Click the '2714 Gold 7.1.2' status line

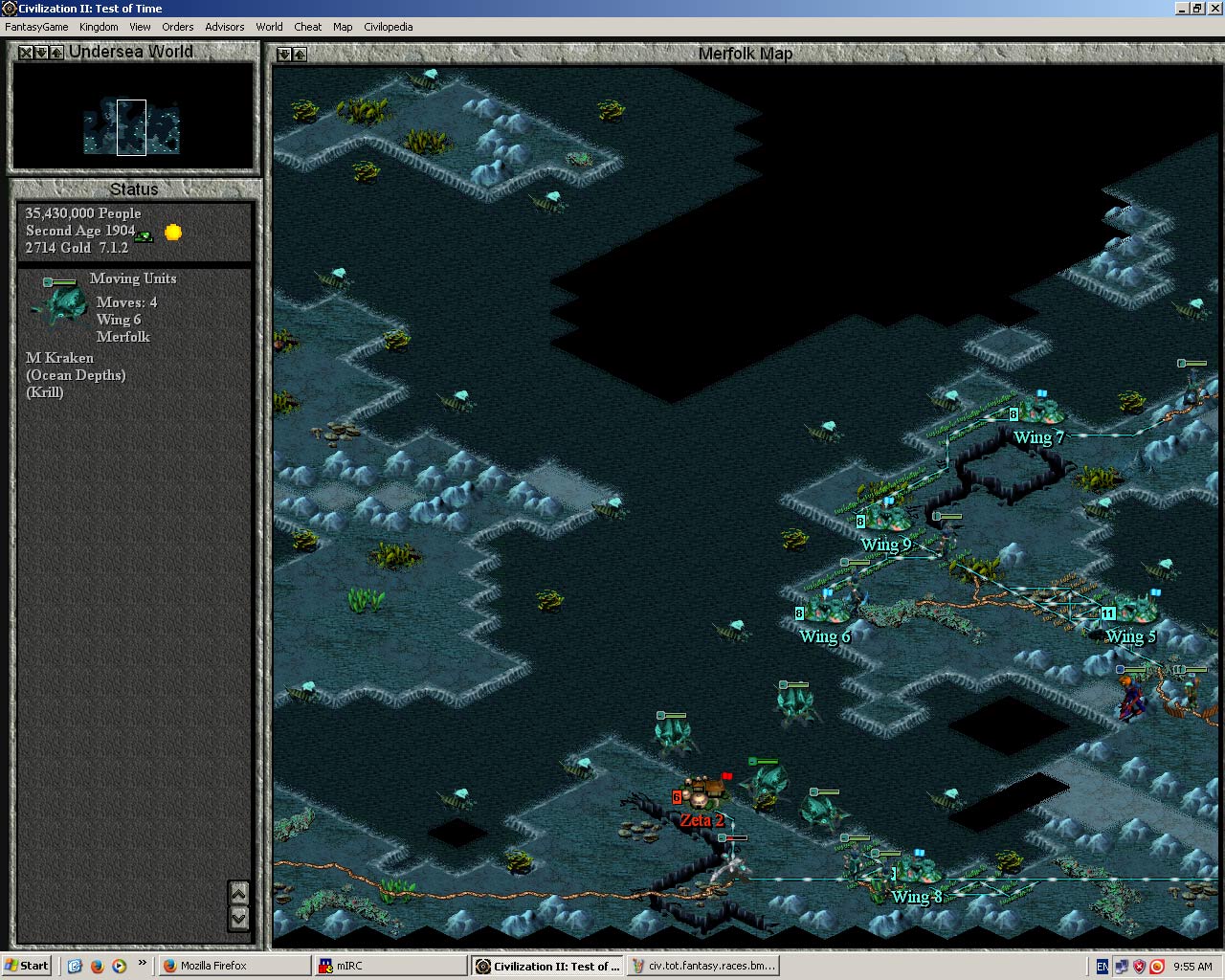coord(77,248)
